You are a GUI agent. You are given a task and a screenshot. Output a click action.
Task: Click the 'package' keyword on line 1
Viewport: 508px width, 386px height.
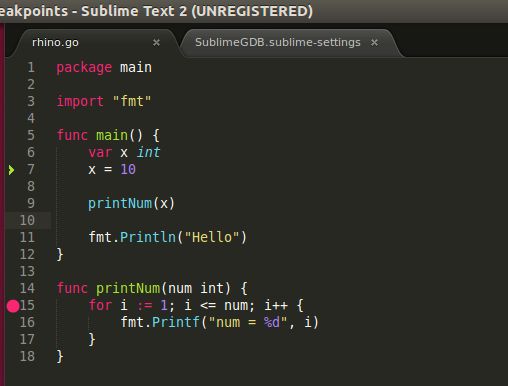click(x=84, y=68)
